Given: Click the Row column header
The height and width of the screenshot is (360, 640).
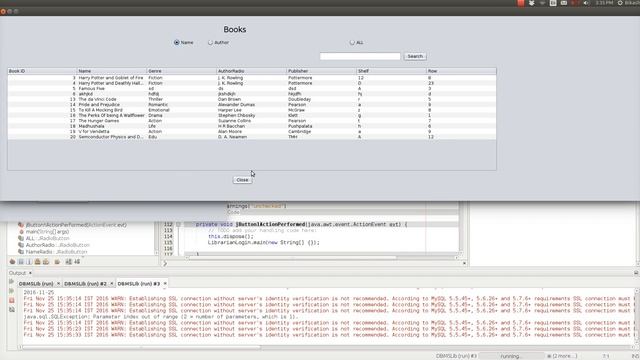Looking at the screenshot, I should click(461, 71).
